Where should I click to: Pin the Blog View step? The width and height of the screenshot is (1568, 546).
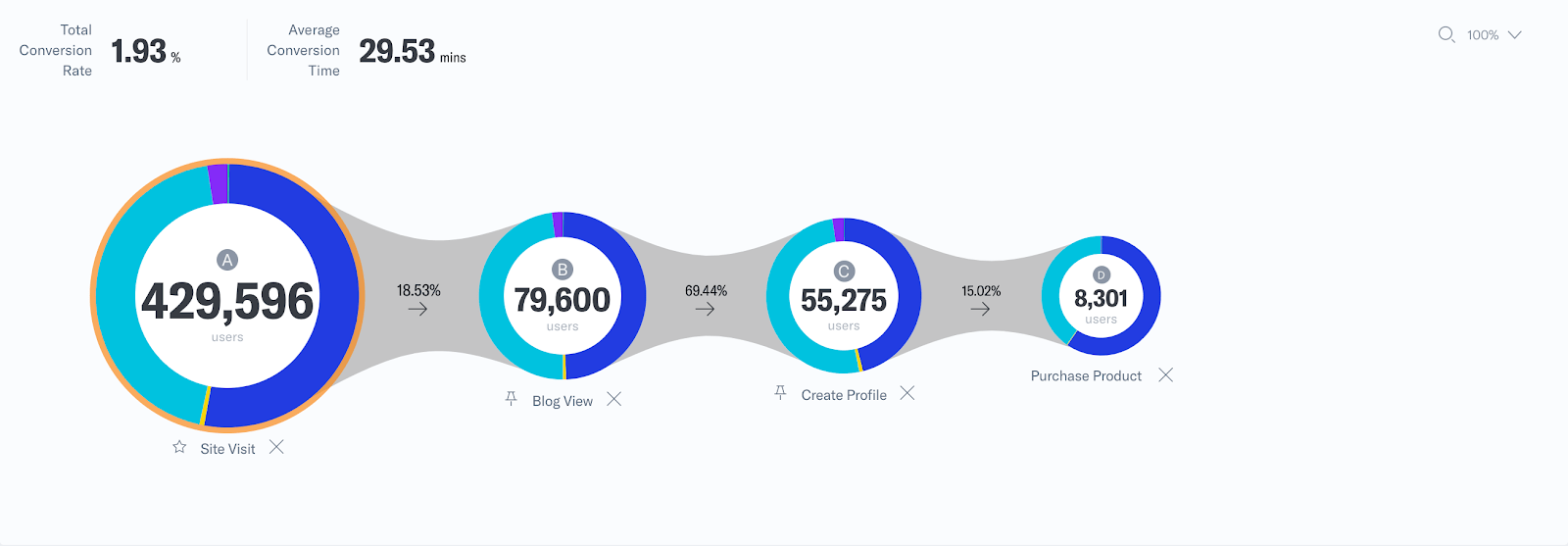(511, 399)
